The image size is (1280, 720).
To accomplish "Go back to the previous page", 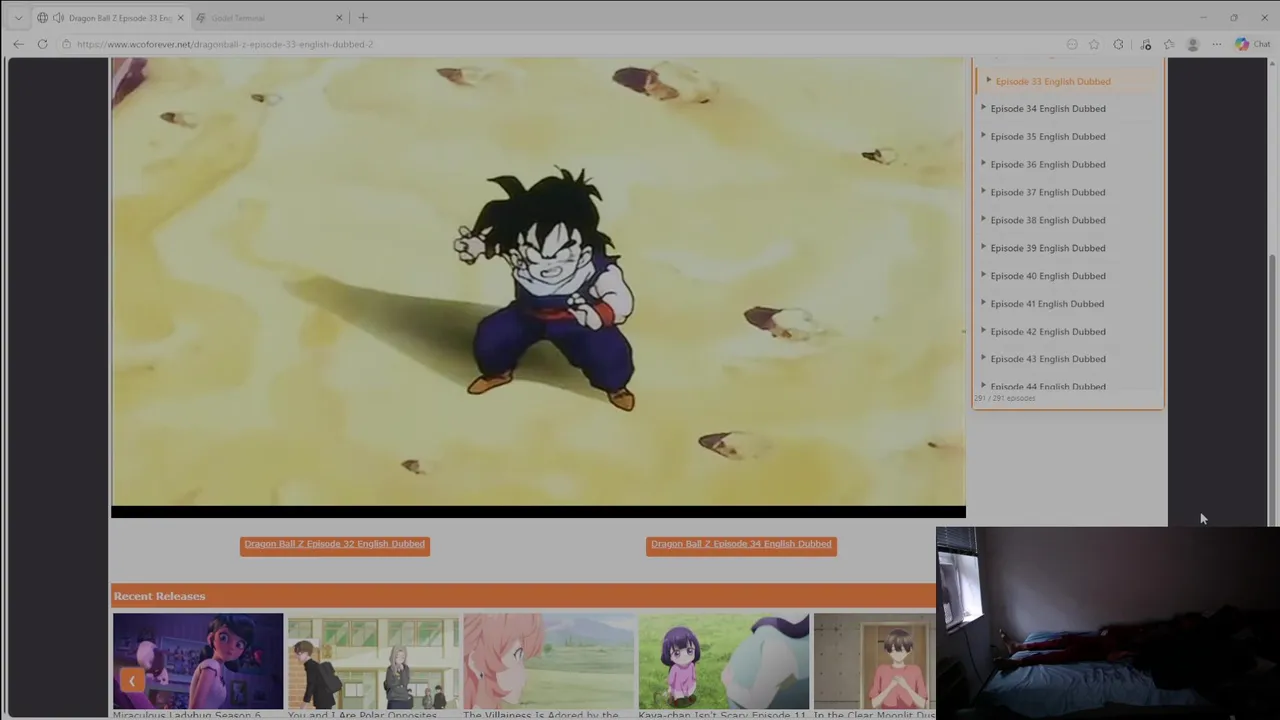I will 18,44.
